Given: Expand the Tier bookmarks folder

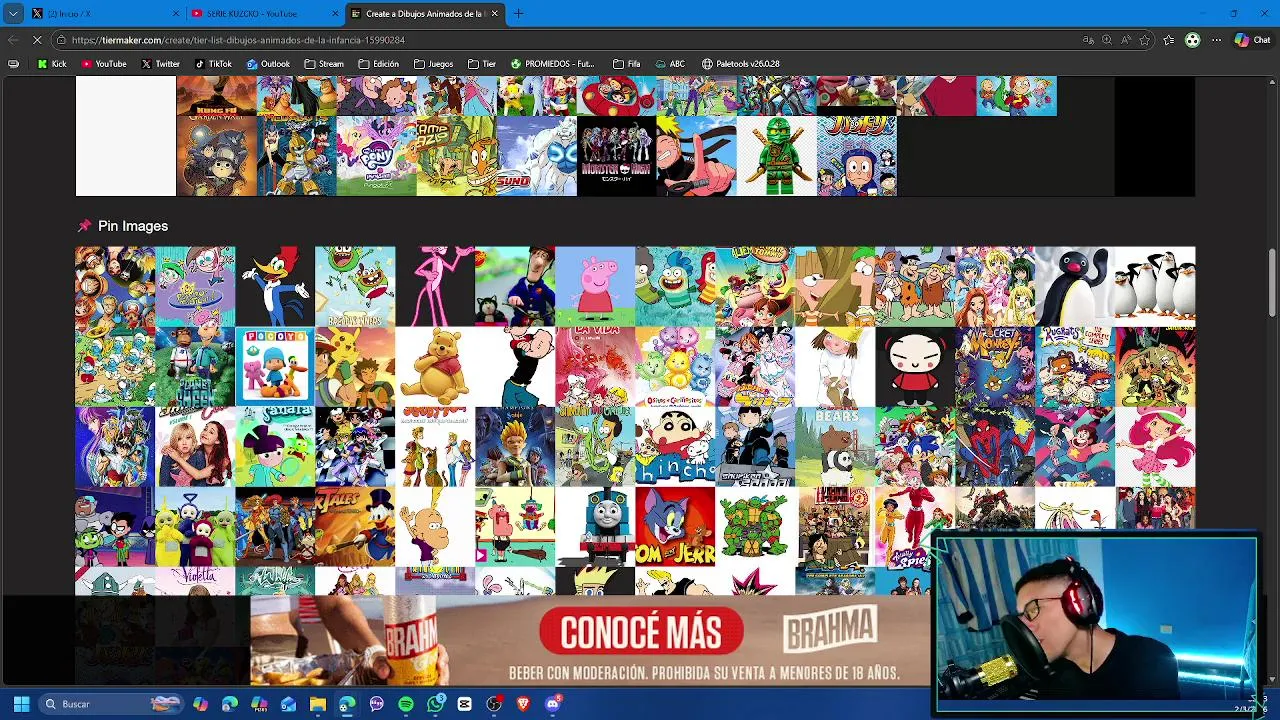Looking at the screenshot, I should point(481,64).
